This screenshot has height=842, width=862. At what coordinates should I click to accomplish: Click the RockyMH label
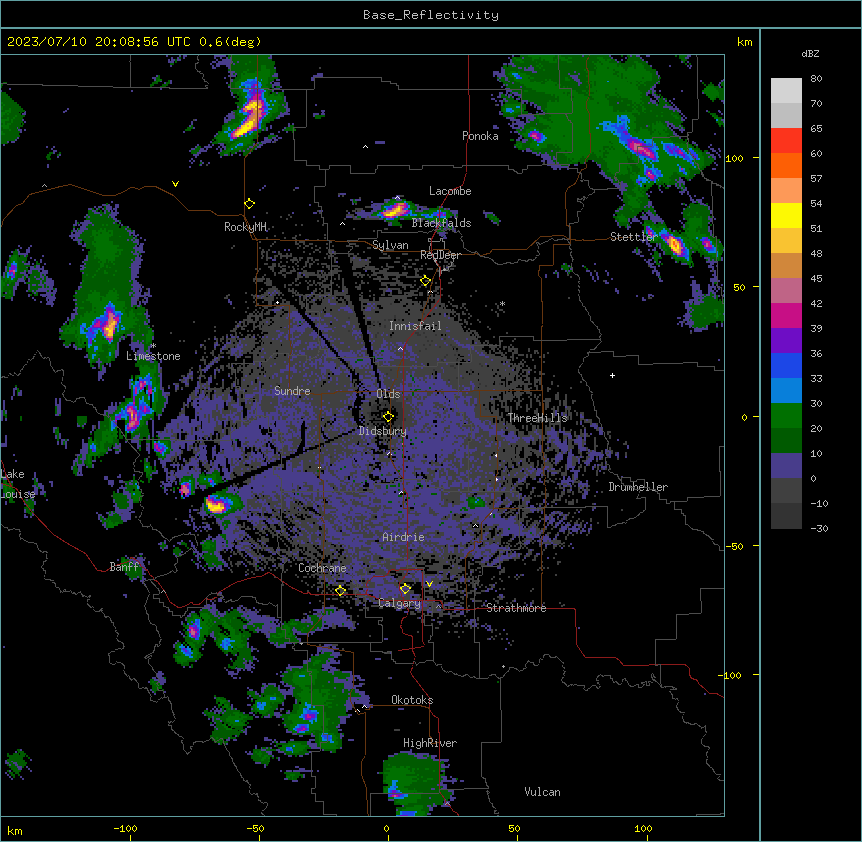[x=246, y=226]
